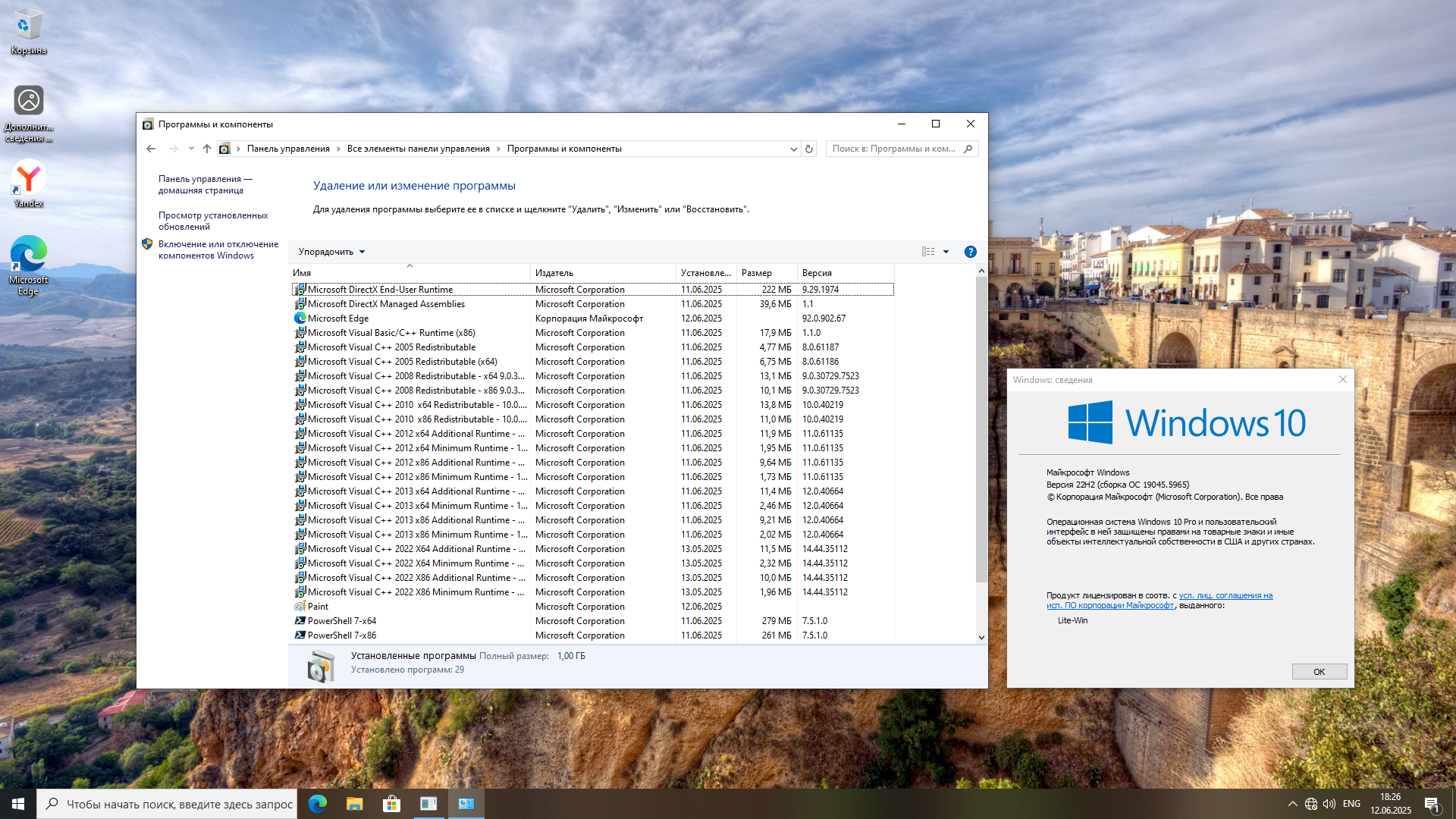Show hidden system tray icons chevron

1292,804
